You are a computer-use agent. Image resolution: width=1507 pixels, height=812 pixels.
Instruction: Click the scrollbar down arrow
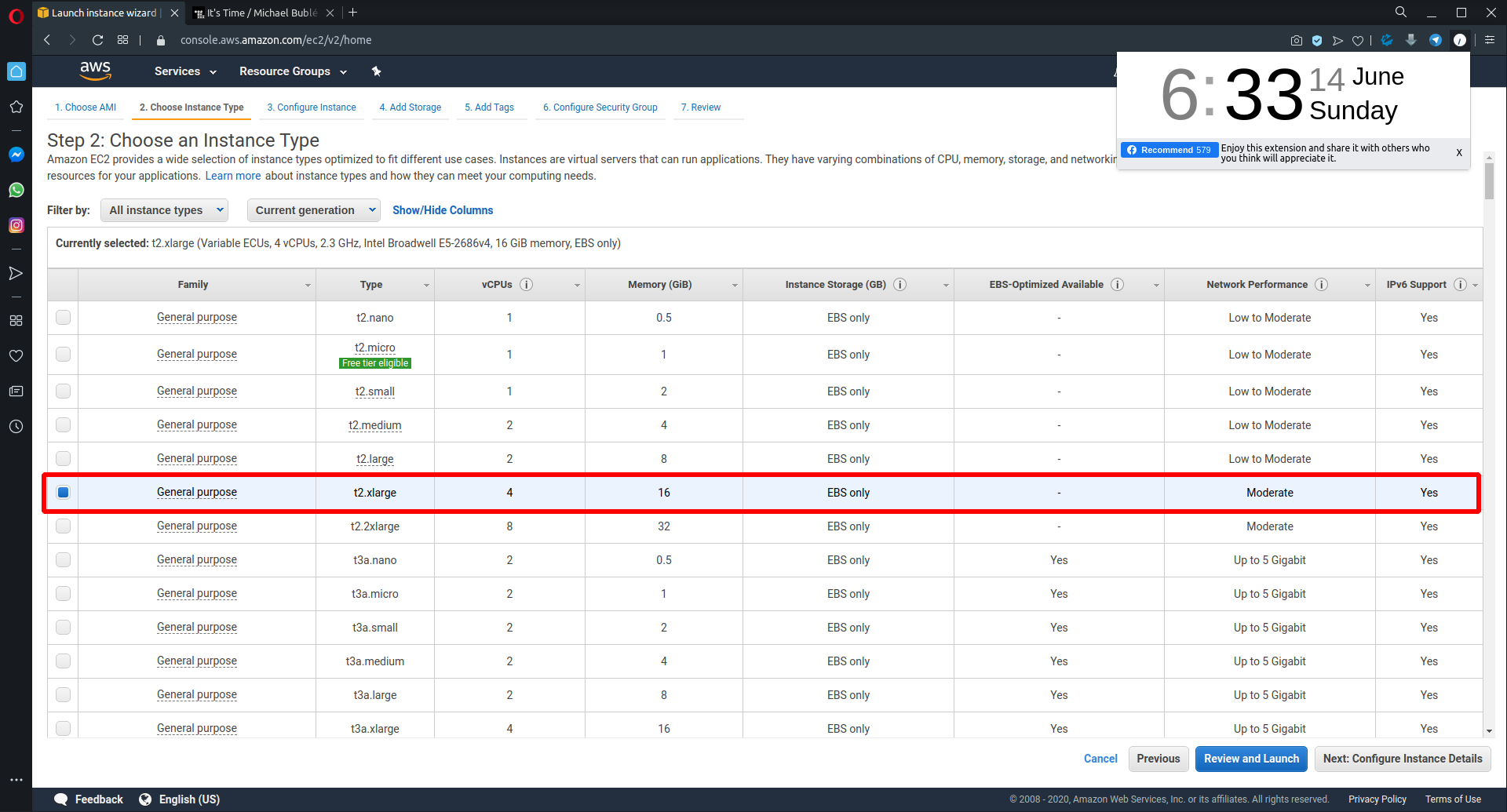tap(1489, 731)
